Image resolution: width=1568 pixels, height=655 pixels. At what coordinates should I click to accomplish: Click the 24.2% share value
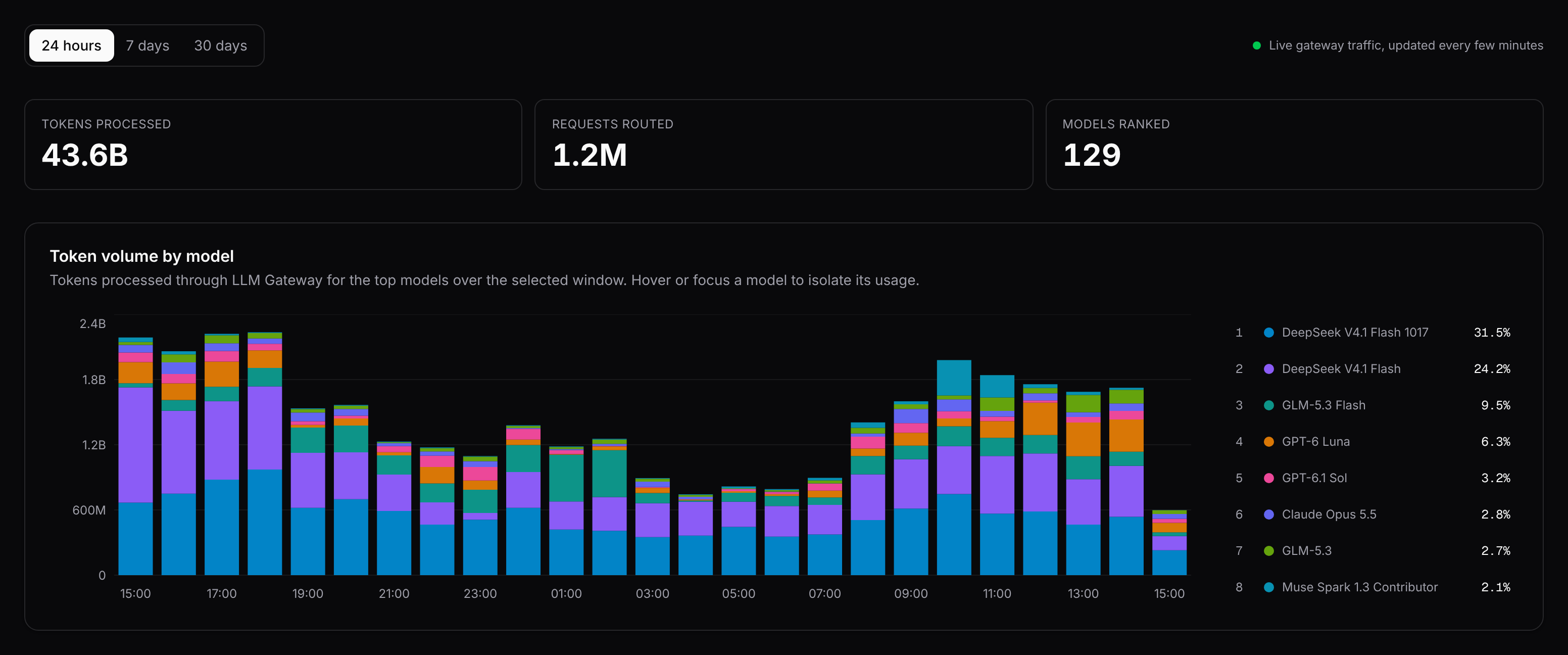pos(1492,369)
